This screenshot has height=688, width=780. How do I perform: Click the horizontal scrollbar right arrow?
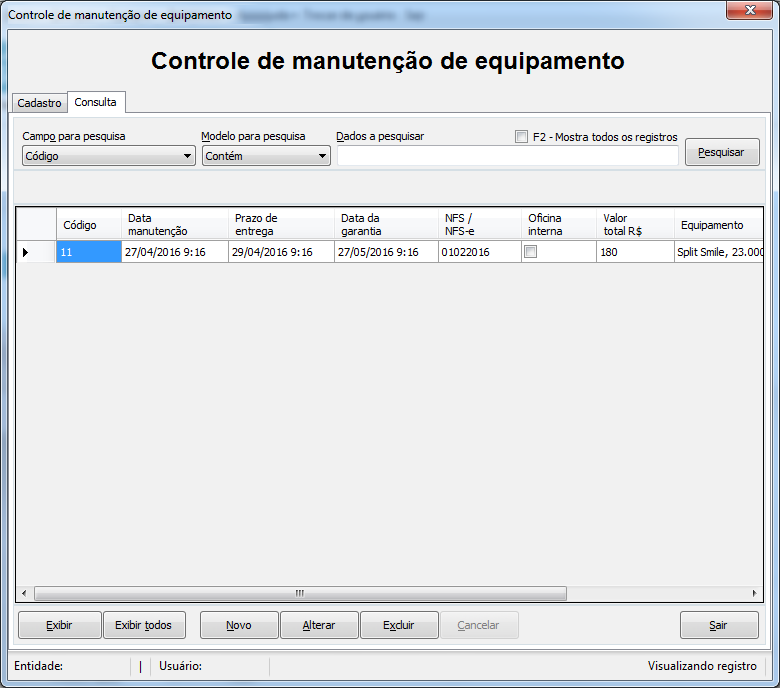pos(755,593)
